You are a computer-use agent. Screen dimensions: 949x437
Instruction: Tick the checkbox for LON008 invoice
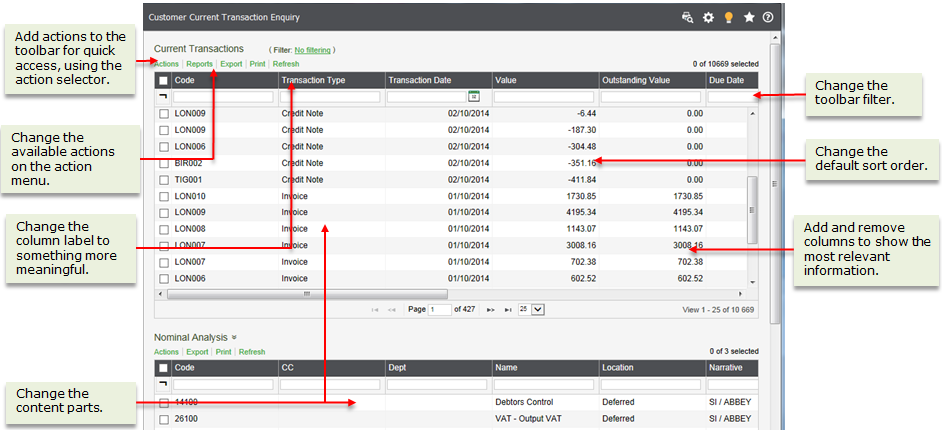coord(163,229)
